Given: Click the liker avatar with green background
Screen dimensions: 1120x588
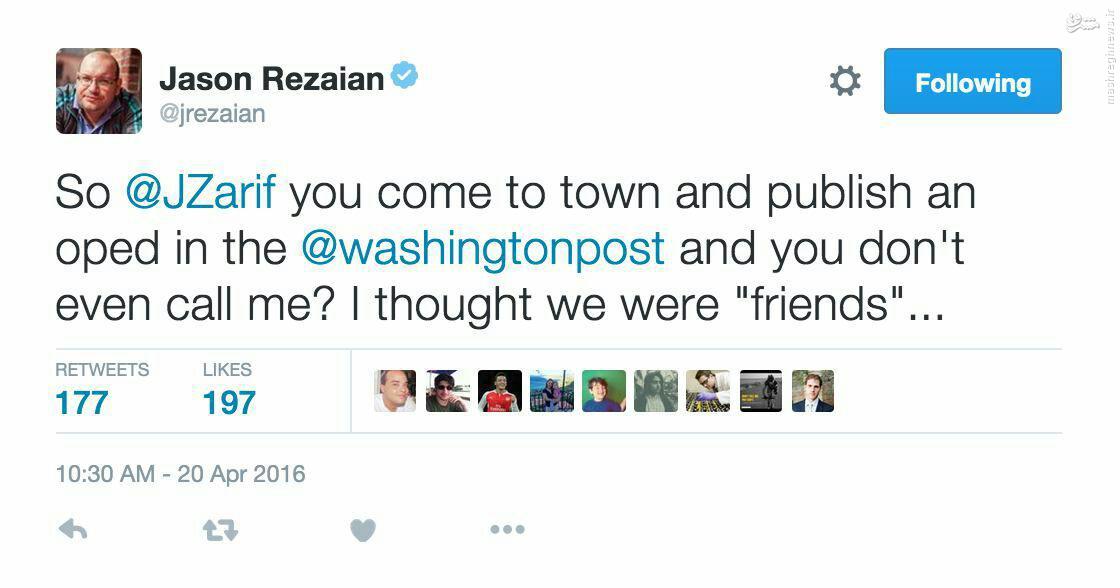Looking at the screenshot, I should click(x=603, y=391).
